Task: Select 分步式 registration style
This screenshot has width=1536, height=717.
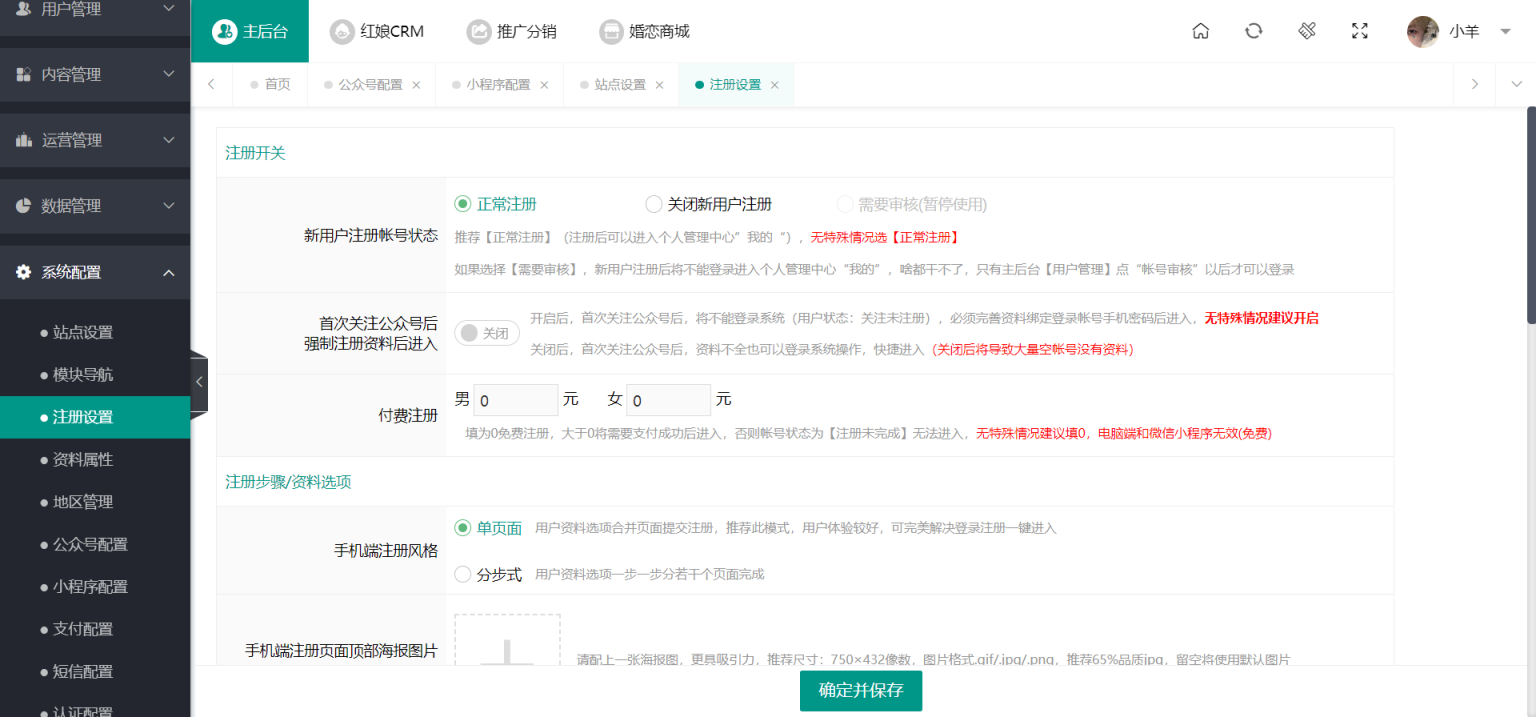Action: [x=463, y=574]
